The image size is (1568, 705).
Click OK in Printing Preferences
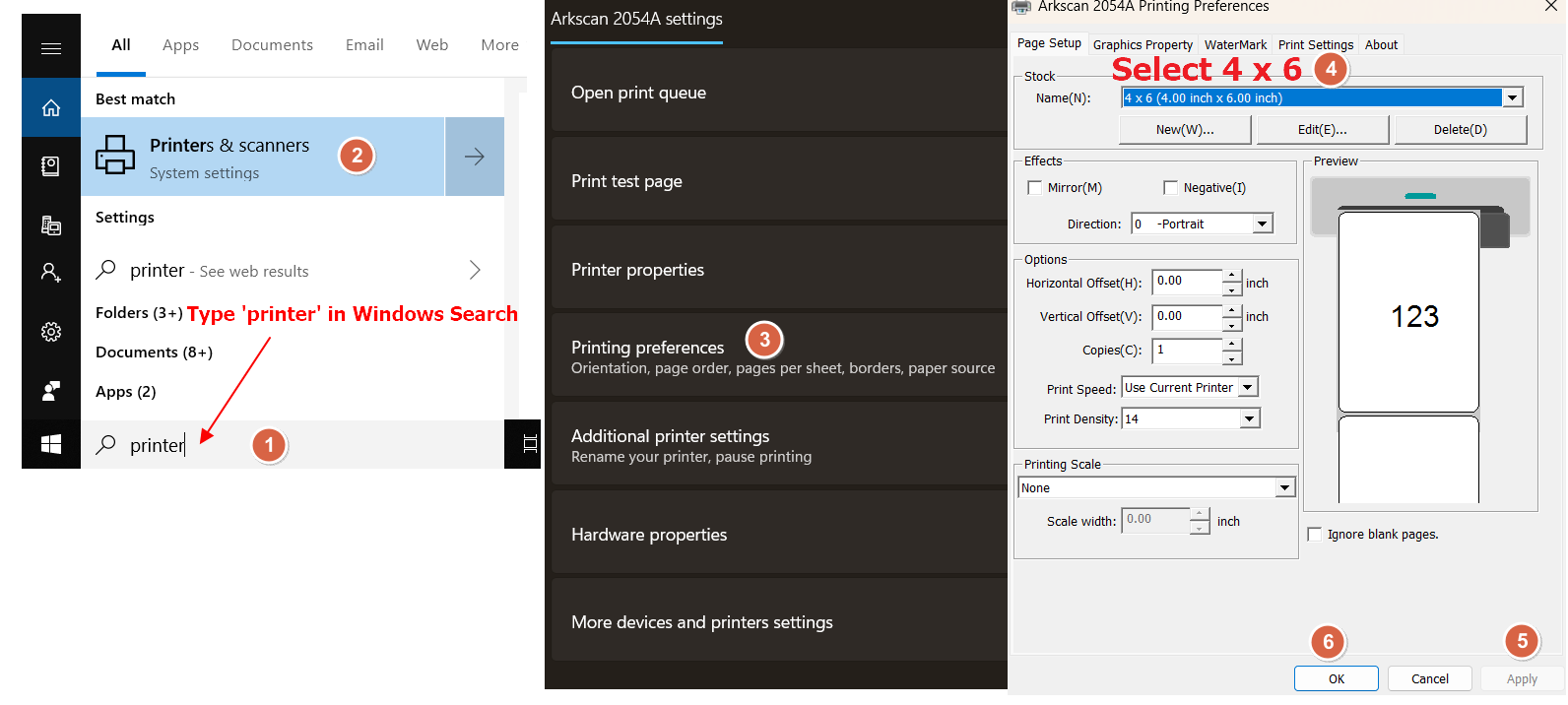1337,678
